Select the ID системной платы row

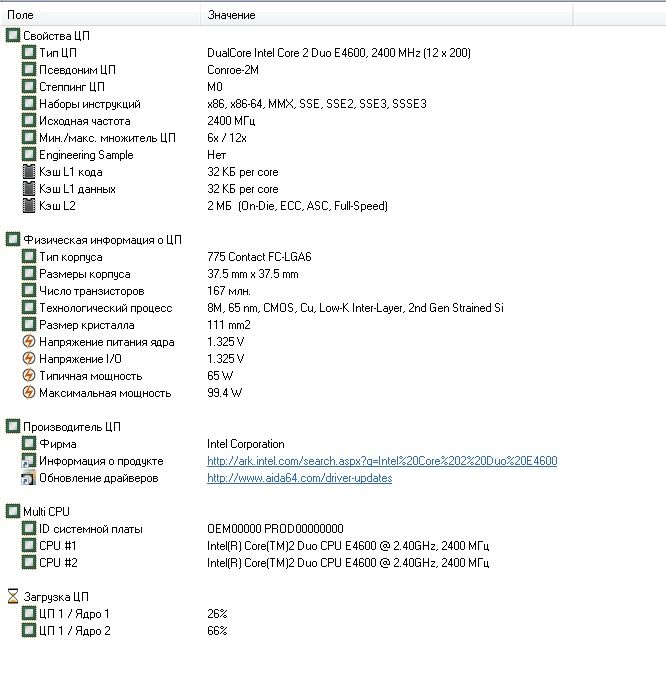tap(91, 529)
